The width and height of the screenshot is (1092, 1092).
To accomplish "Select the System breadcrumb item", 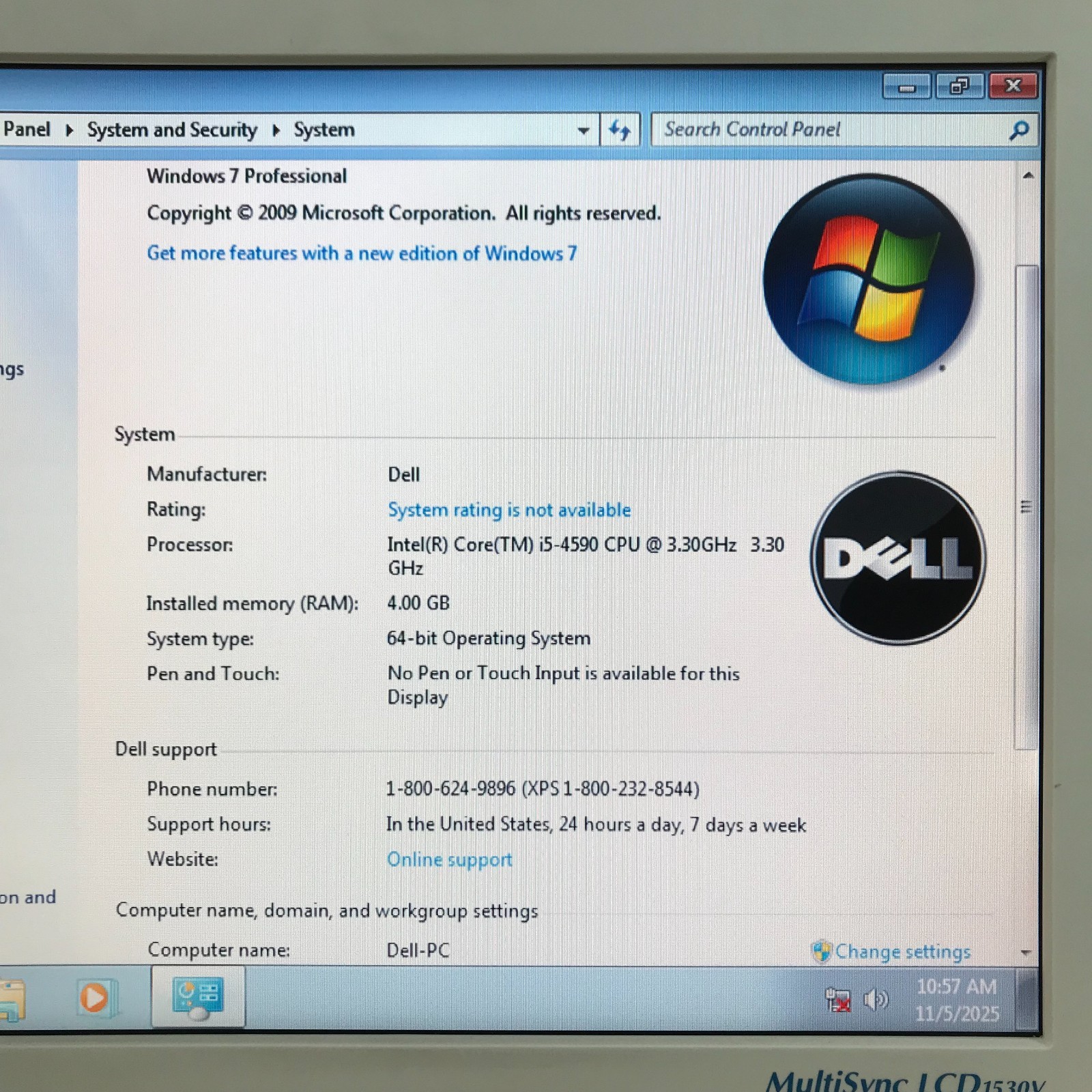I will [324, 130].
